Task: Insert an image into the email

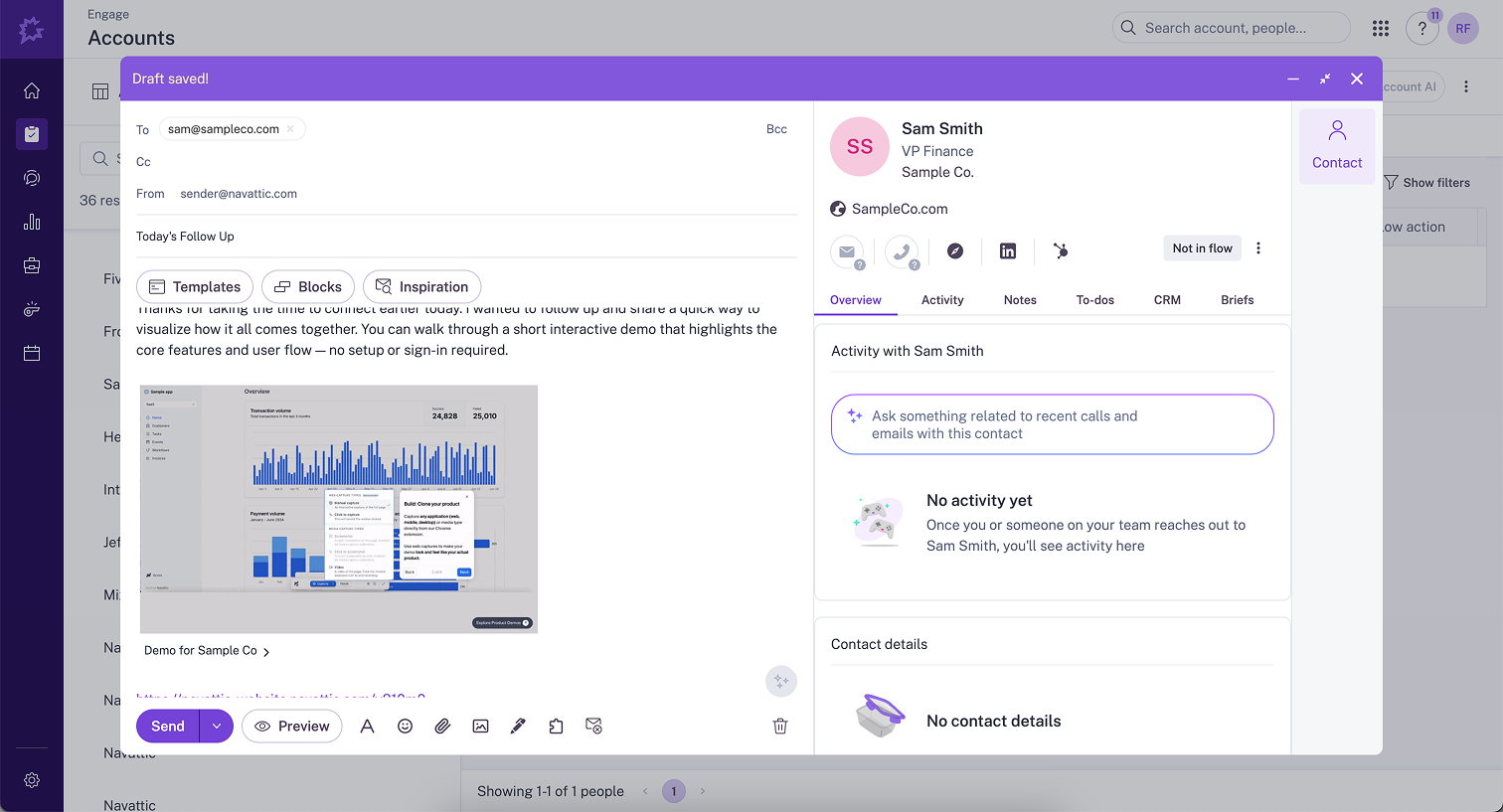Action: point(480,727)
